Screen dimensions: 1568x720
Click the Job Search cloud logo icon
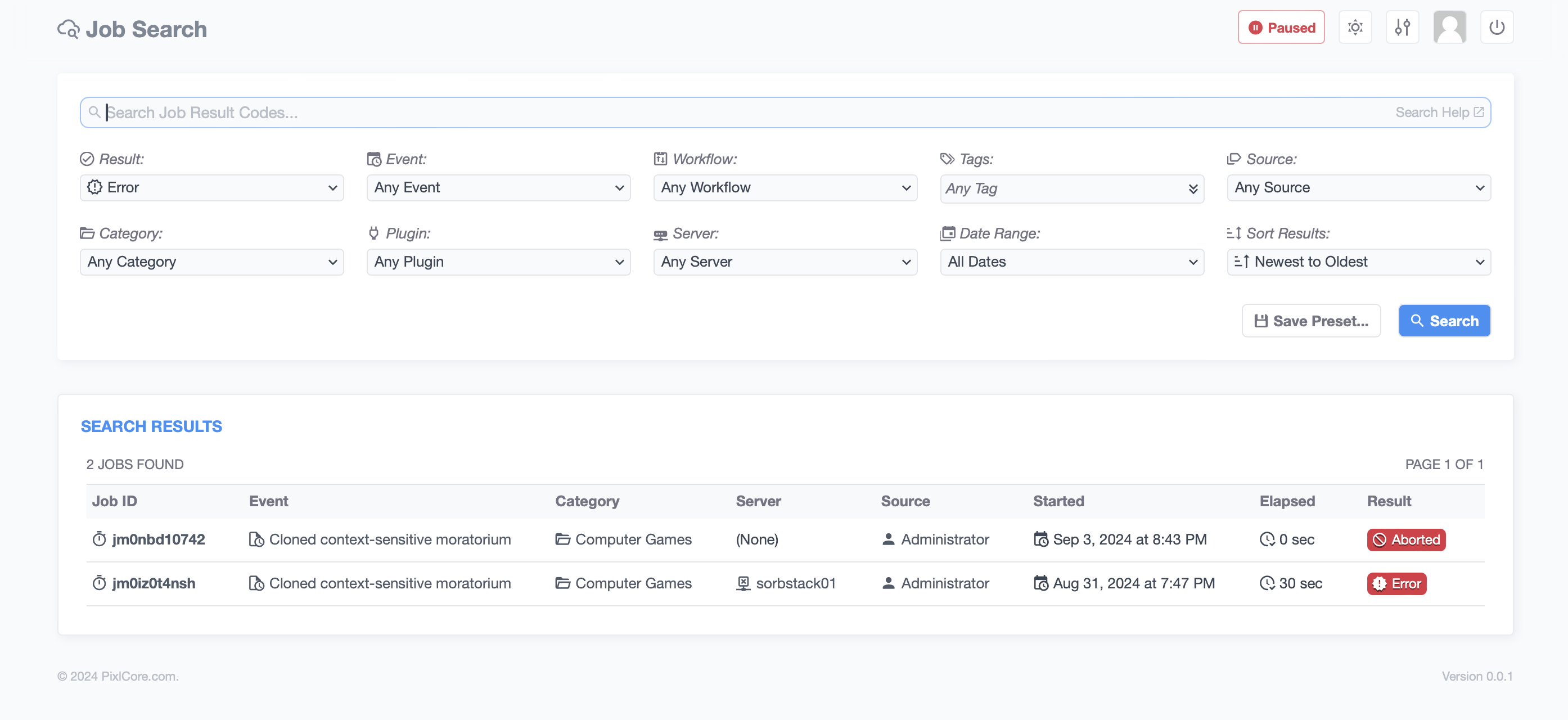[68, 28]
